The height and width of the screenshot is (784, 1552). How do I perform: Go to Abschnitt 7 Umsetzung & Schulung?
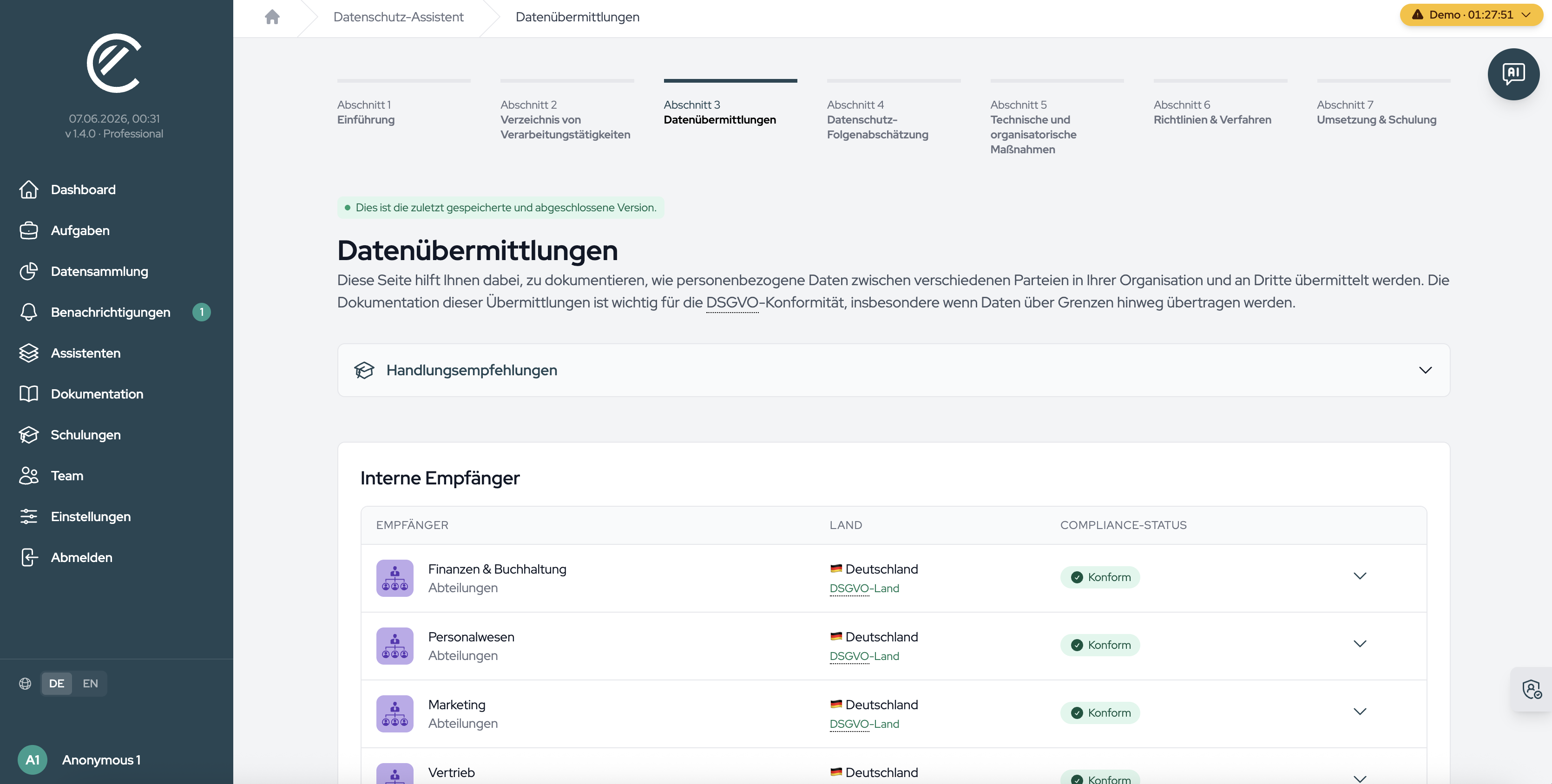[x=1383, y=103]
